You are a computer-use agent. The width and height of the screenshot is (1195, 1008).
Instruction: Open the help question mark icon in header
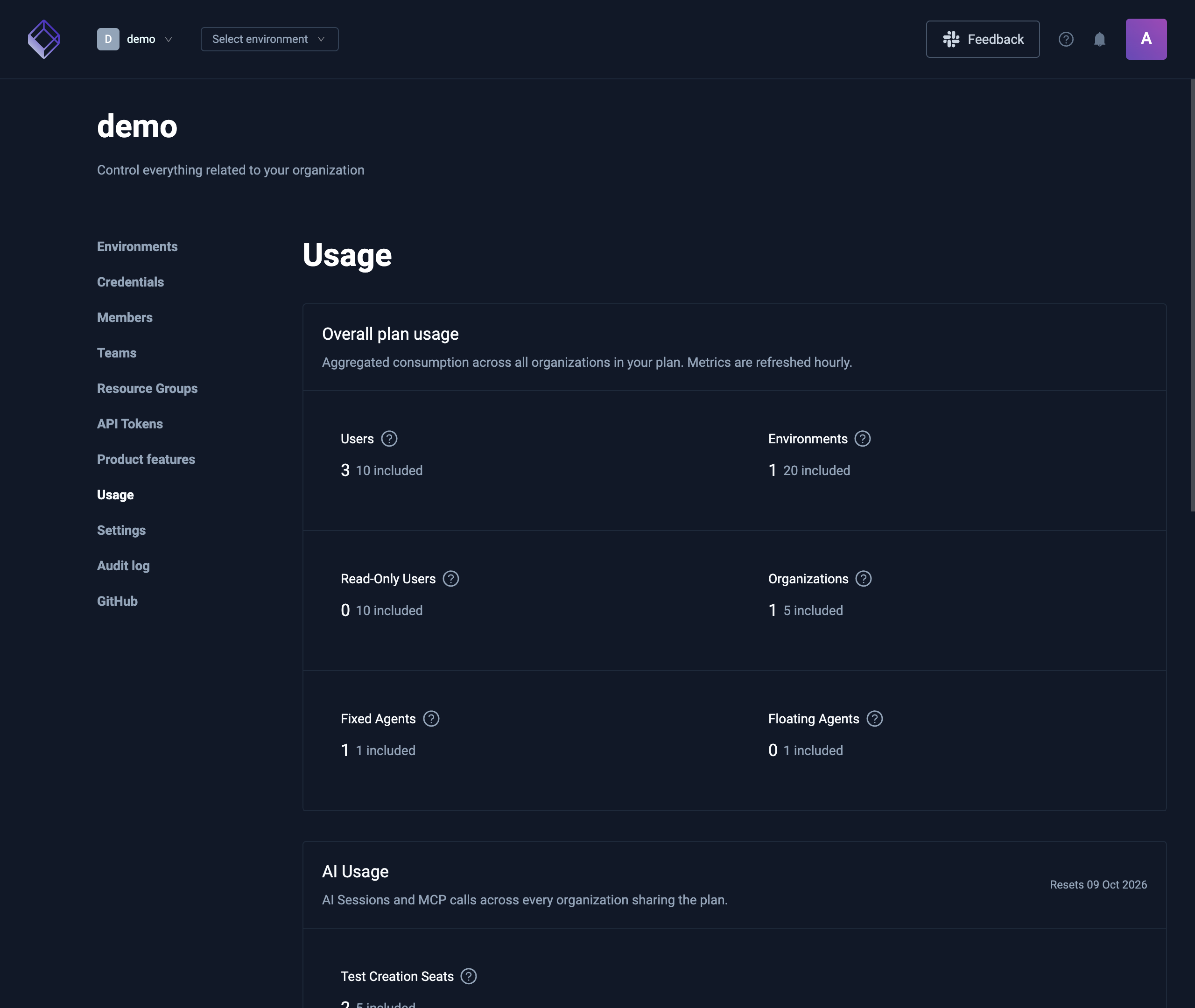point(1066,39)
